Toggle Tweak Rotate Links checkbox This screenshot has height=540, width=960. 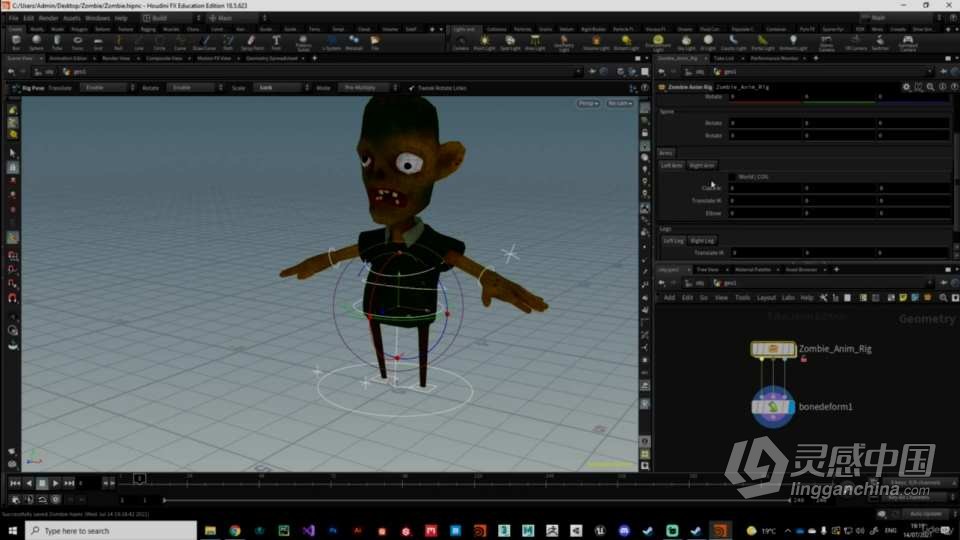pos(411,88)
